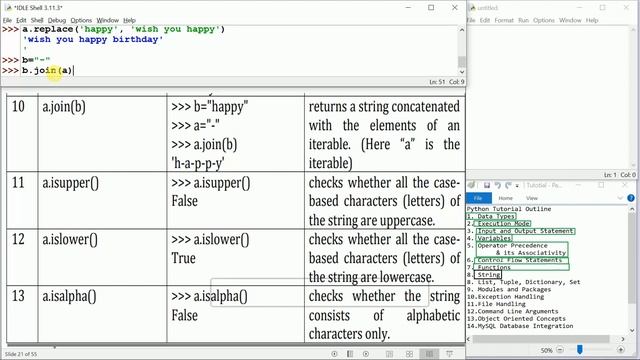Open the Format menu in the untitled editor
The image size is (640, 360).
click(504, 20)
